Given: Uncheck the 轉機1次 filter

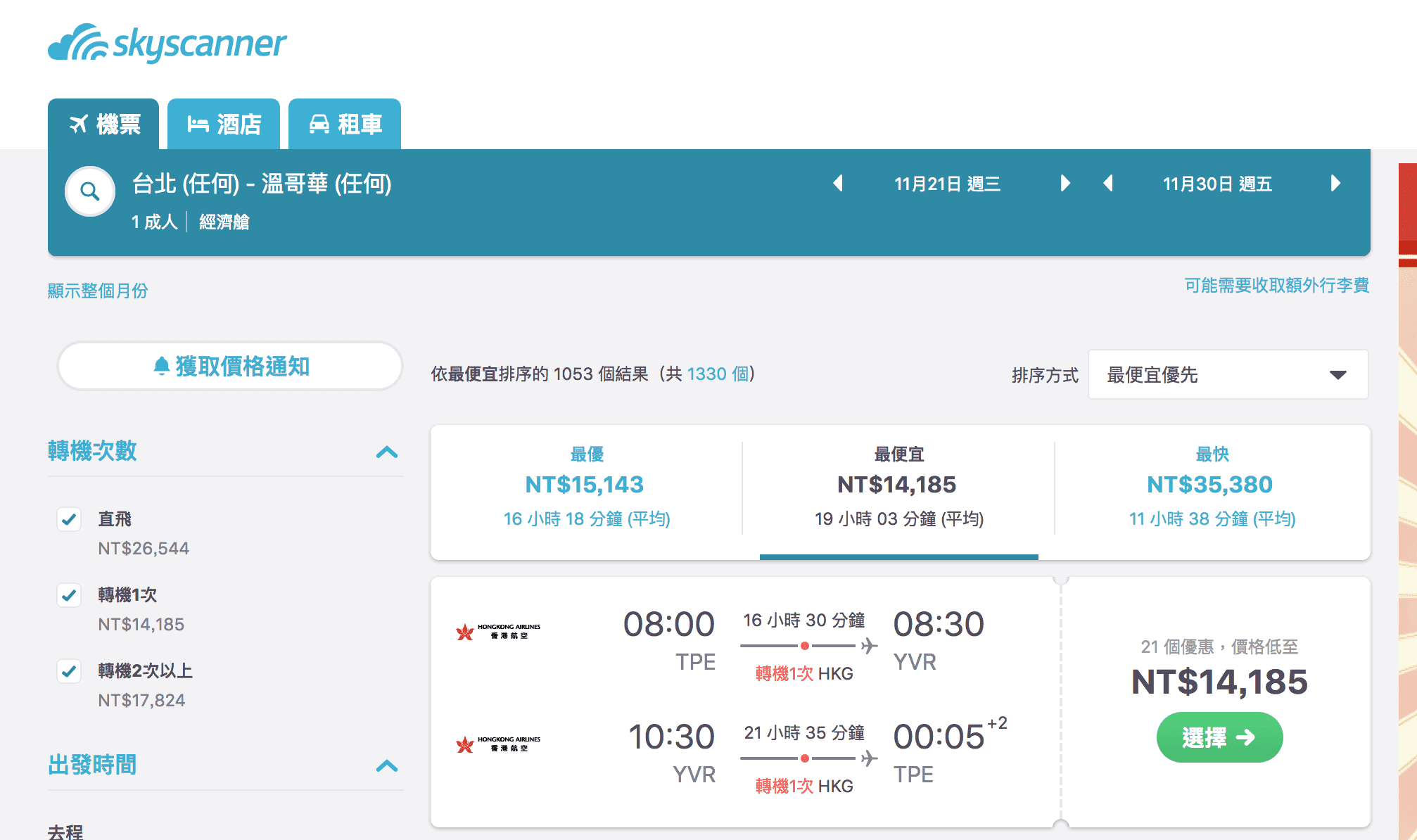Looking at the screenshot, I should [69, 596].
